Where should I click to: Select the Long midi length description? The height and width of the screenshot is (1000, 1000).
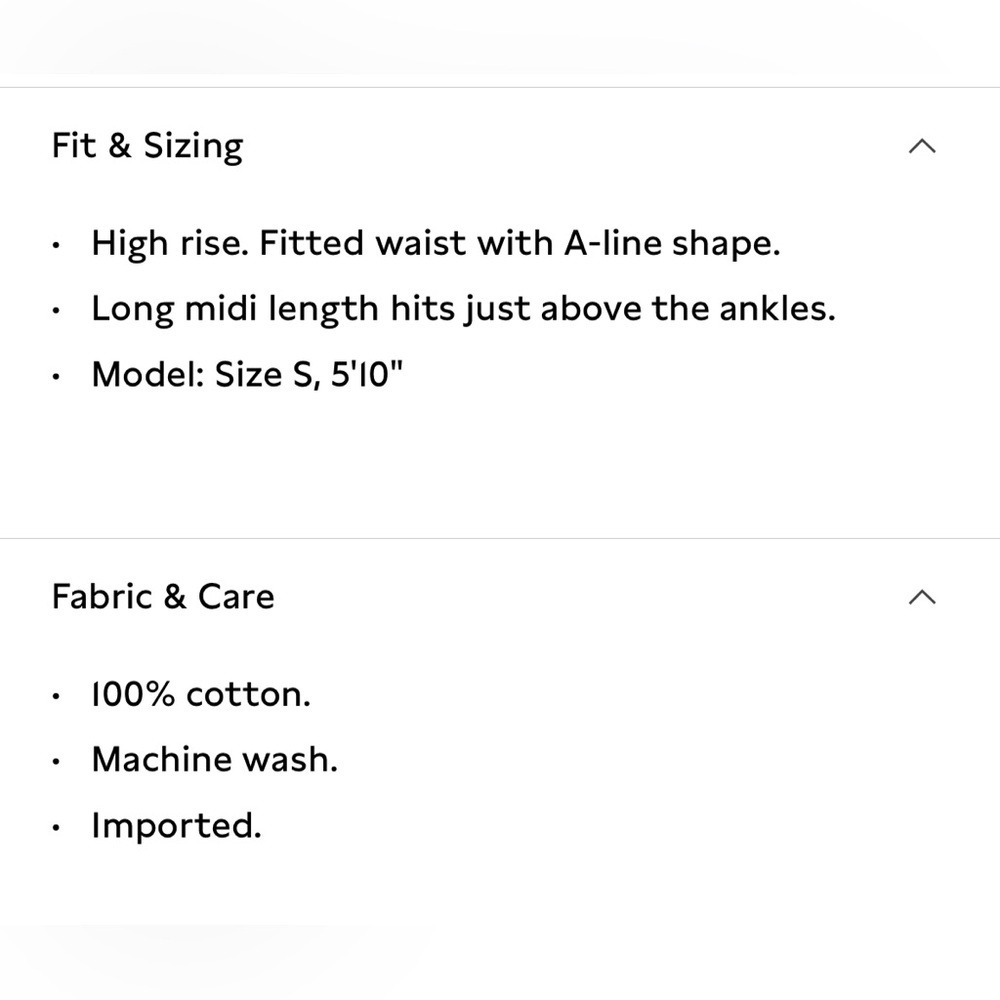click(x=464, y=309)
